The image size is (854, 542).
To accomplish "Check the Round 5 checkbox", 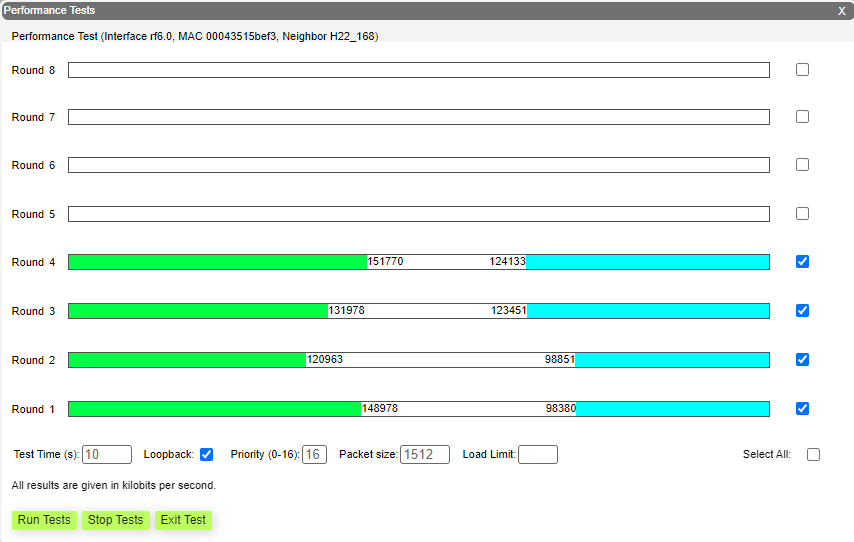I will [x=802, y=214].
